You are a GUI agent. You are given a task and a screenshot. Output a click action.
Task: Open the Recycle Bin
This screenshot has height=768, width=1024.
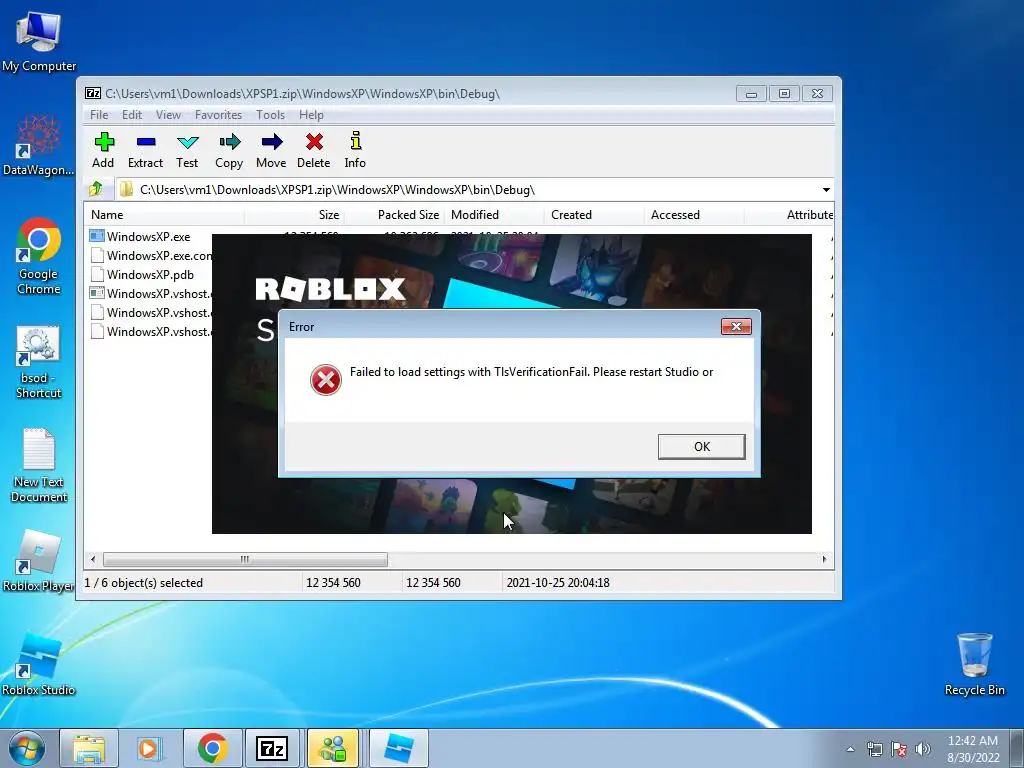click(x=974, y=664)
